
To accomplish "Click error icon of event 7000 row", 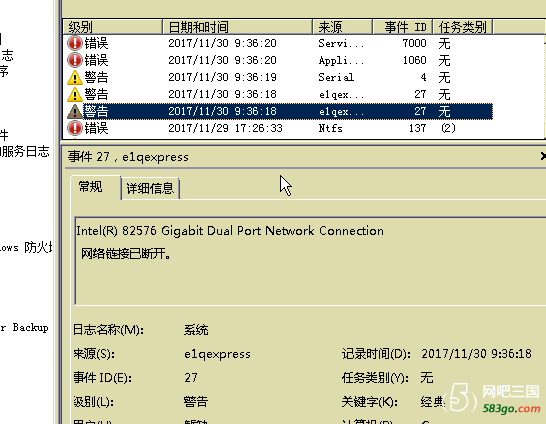I will tap(75, 43).
